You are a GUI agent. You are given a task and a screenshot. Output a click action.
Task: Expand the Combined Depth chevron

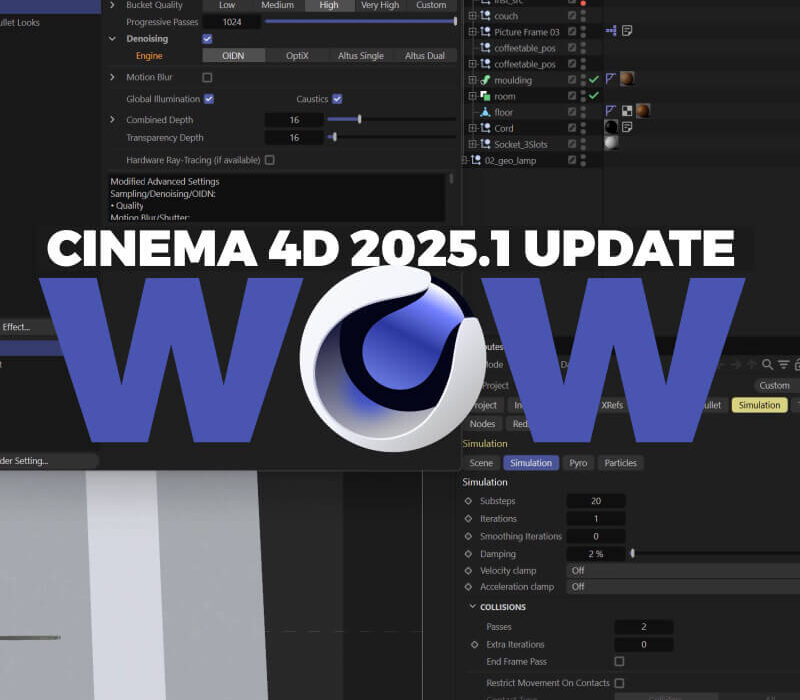click(112, 119)
